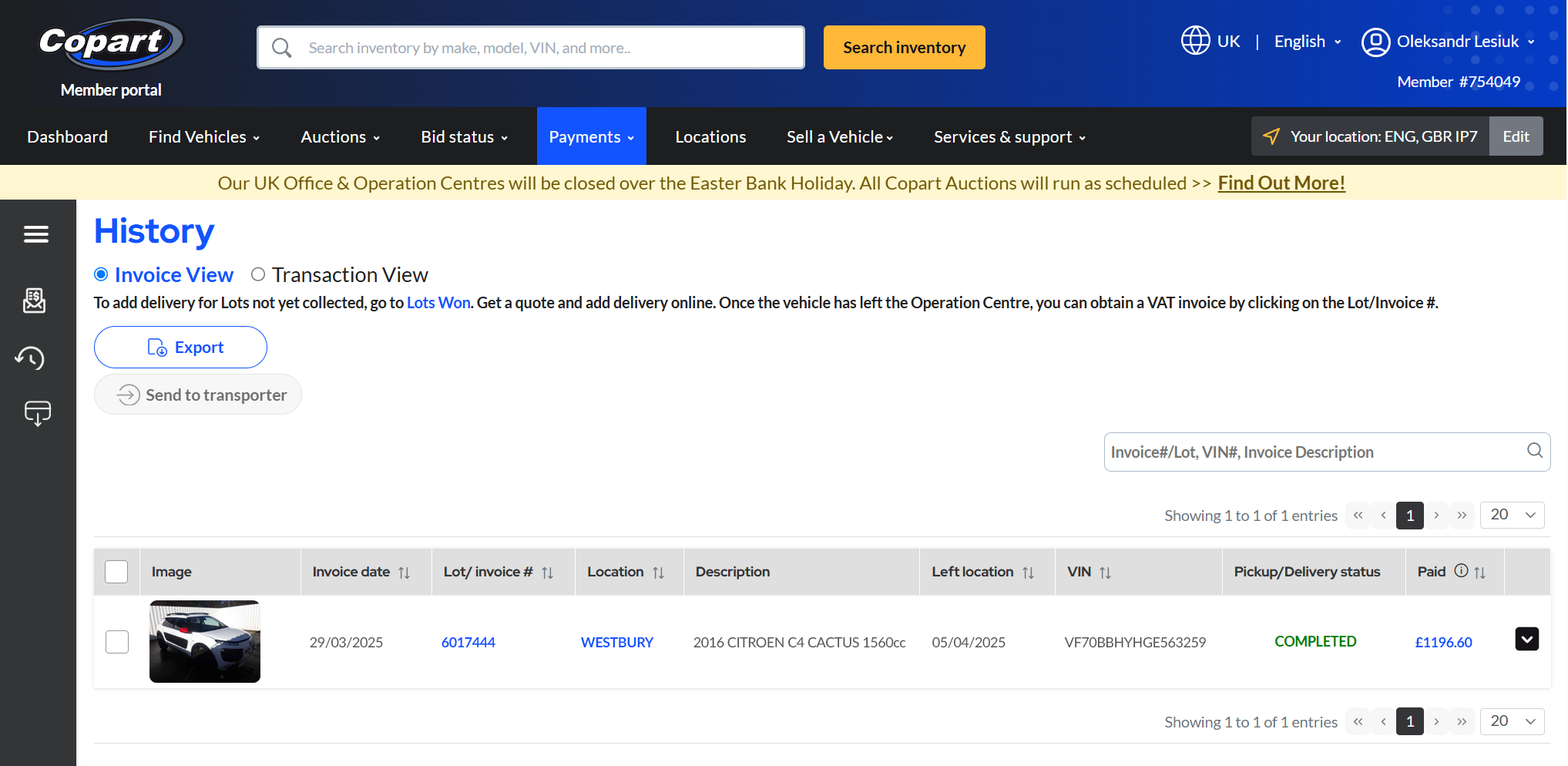1568x766 pixels.
Task: Expand the Find Vehicles menu
Action: pos(204,136)
